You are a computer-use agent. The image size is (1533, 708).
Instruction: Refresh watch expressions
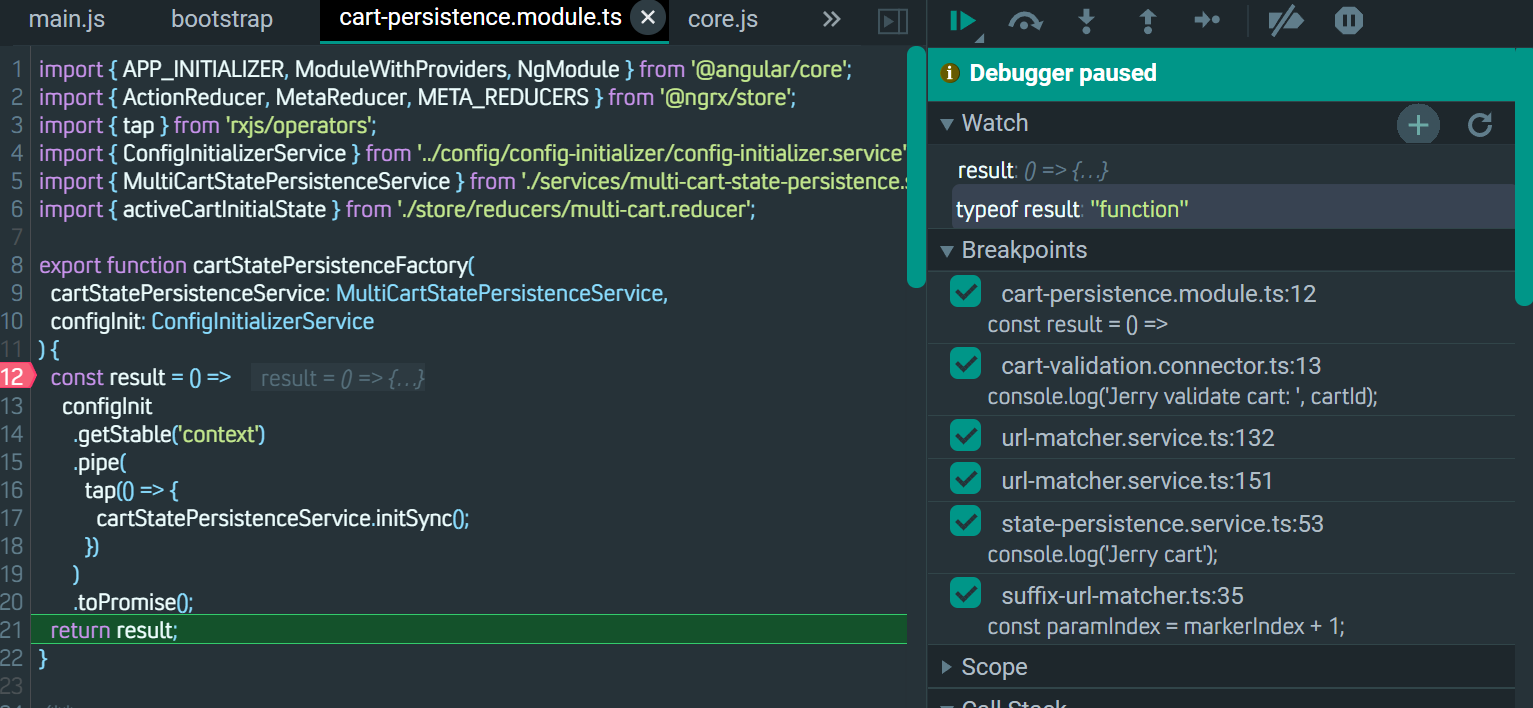click(x=1480, y=124)
